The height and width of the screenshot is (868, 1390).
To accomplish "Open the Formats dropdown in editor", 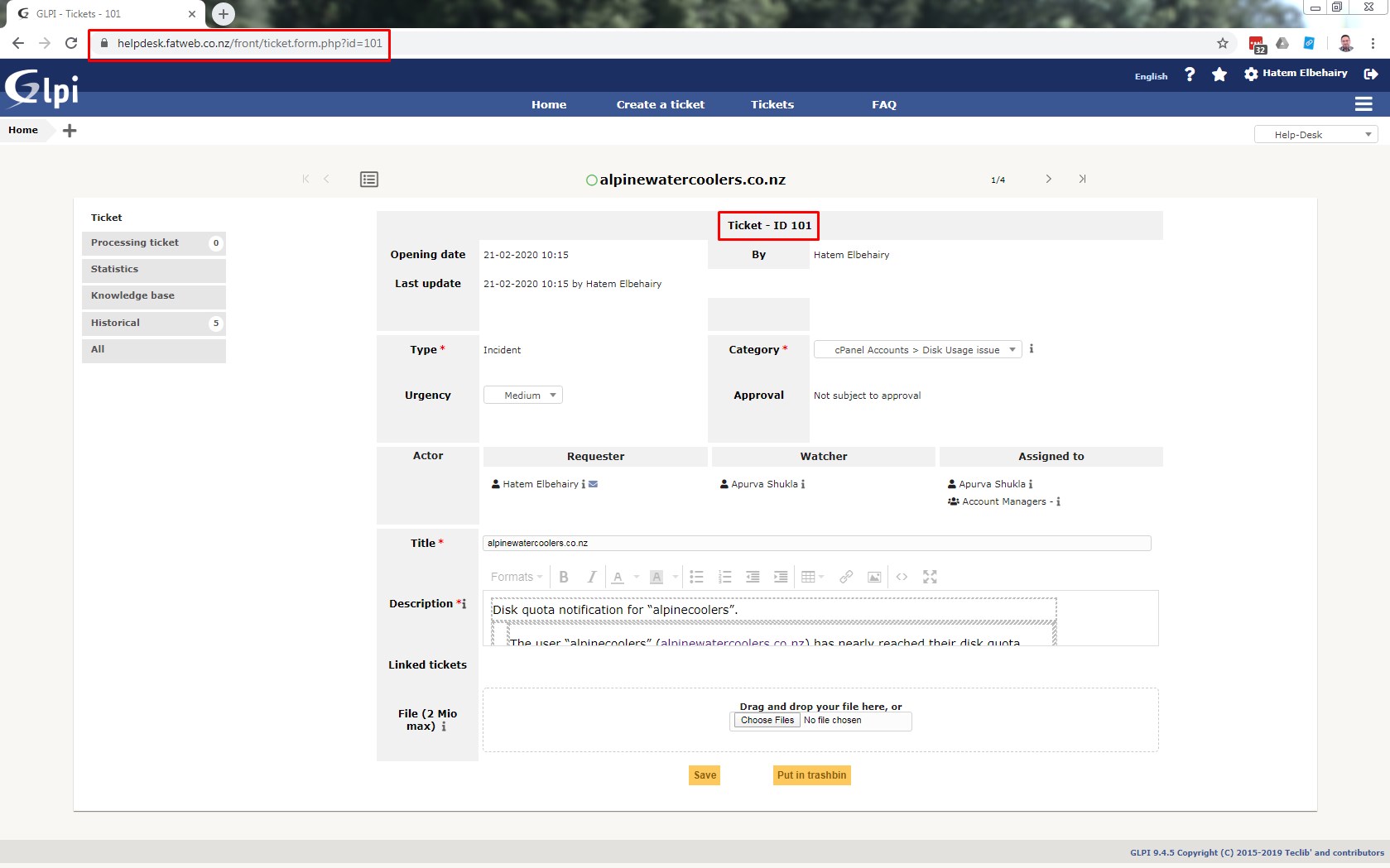I will click(516, 578).
